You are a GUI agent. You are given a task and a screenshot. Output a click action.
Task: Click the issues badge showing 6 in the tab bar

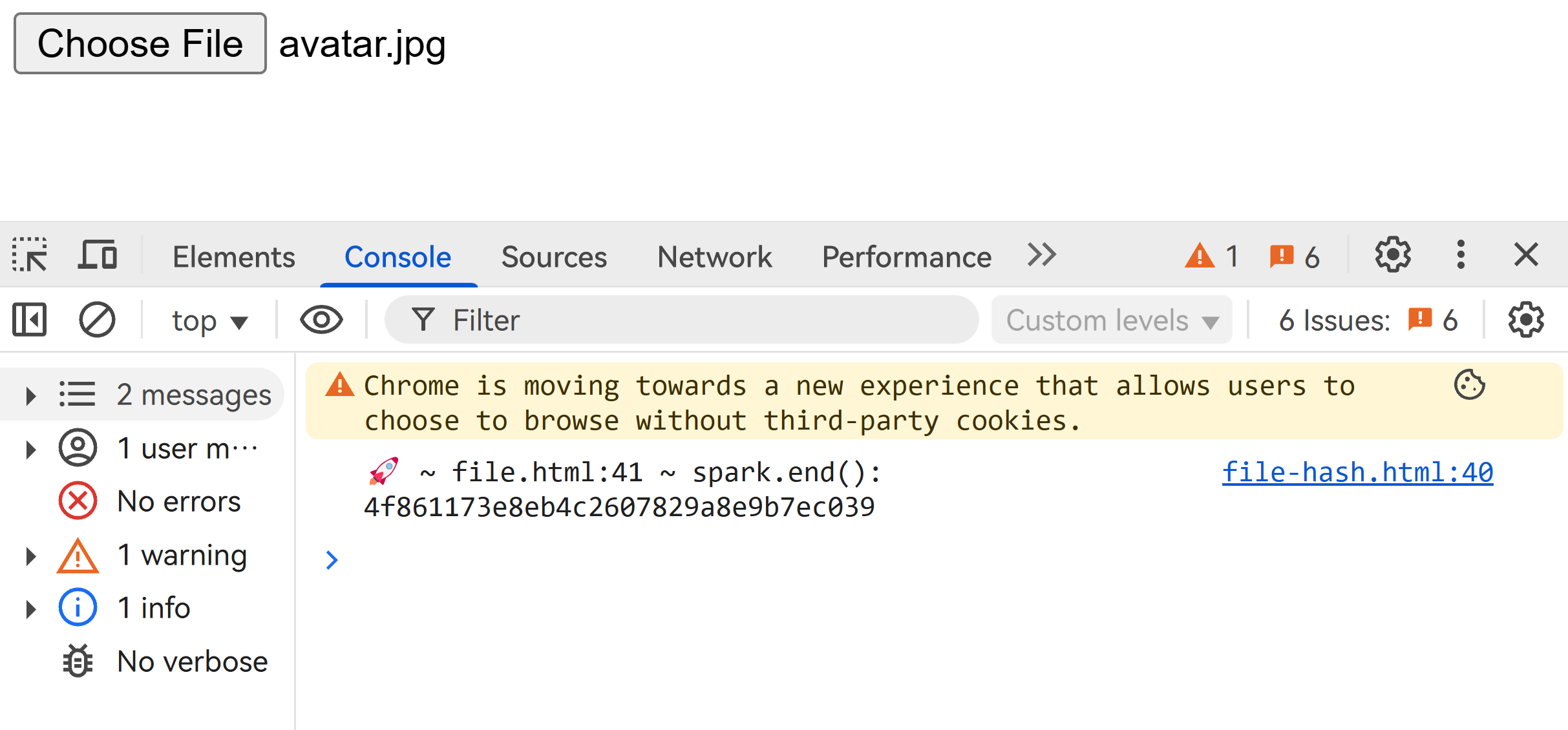click(x=1295, y=256)
